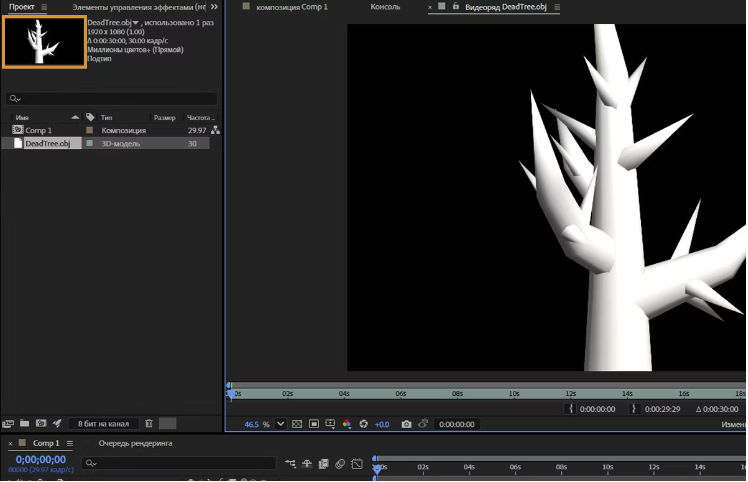Focus the timeline layer search field
The width and height of the screenshot is (748, 482).
point(179,463)
